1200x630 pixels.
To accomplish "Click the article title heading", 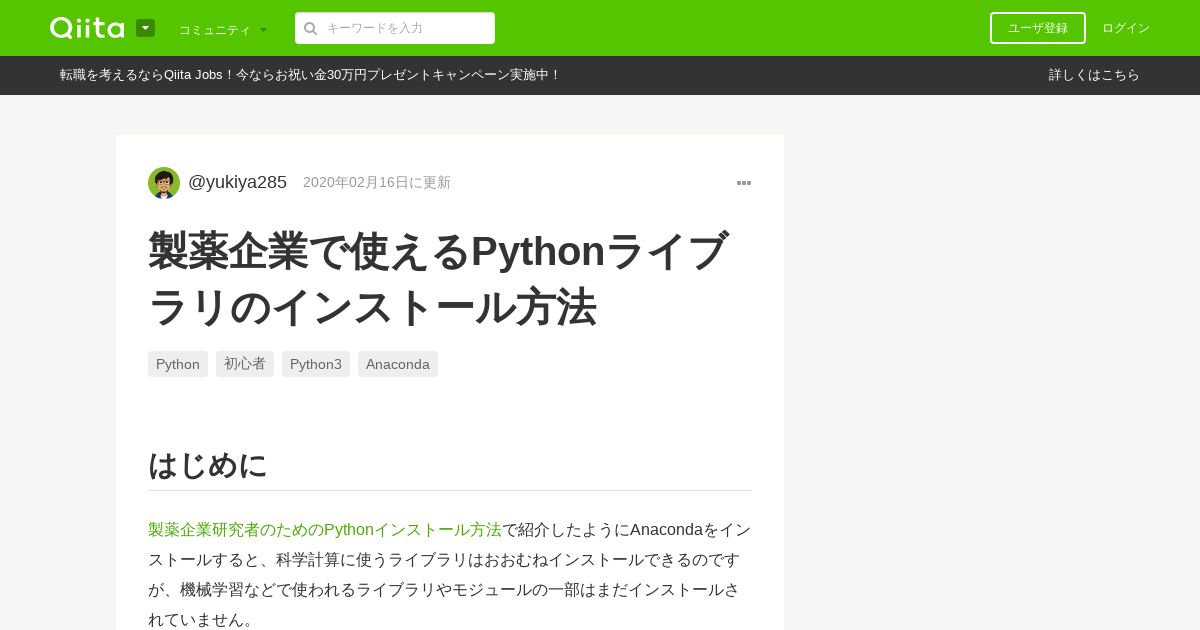I will (440, 278).
